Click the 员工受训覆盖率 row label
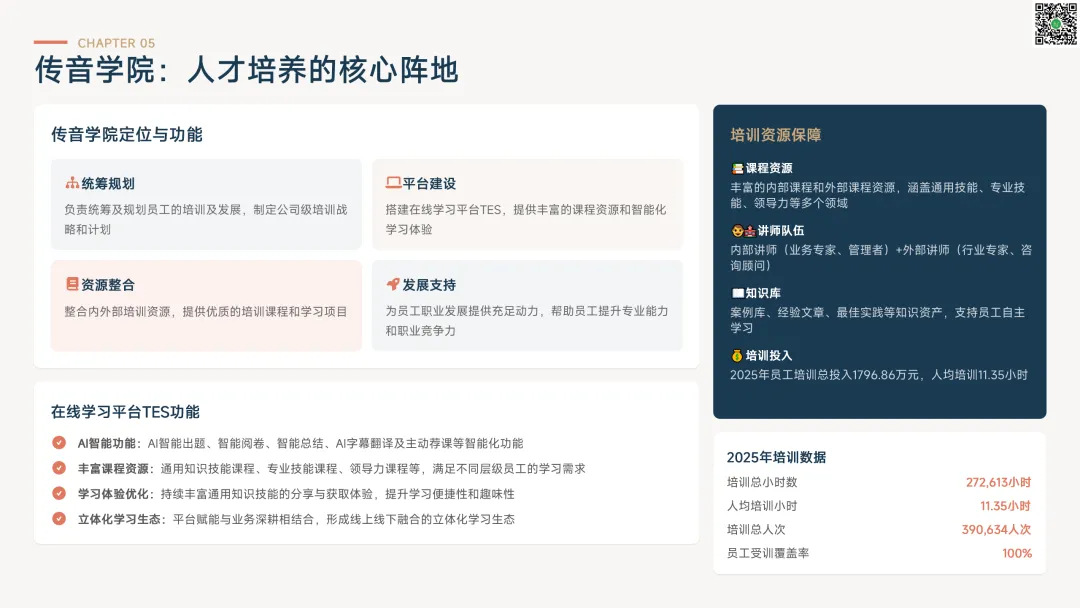The image size is (1080, 608). [768, 553]
